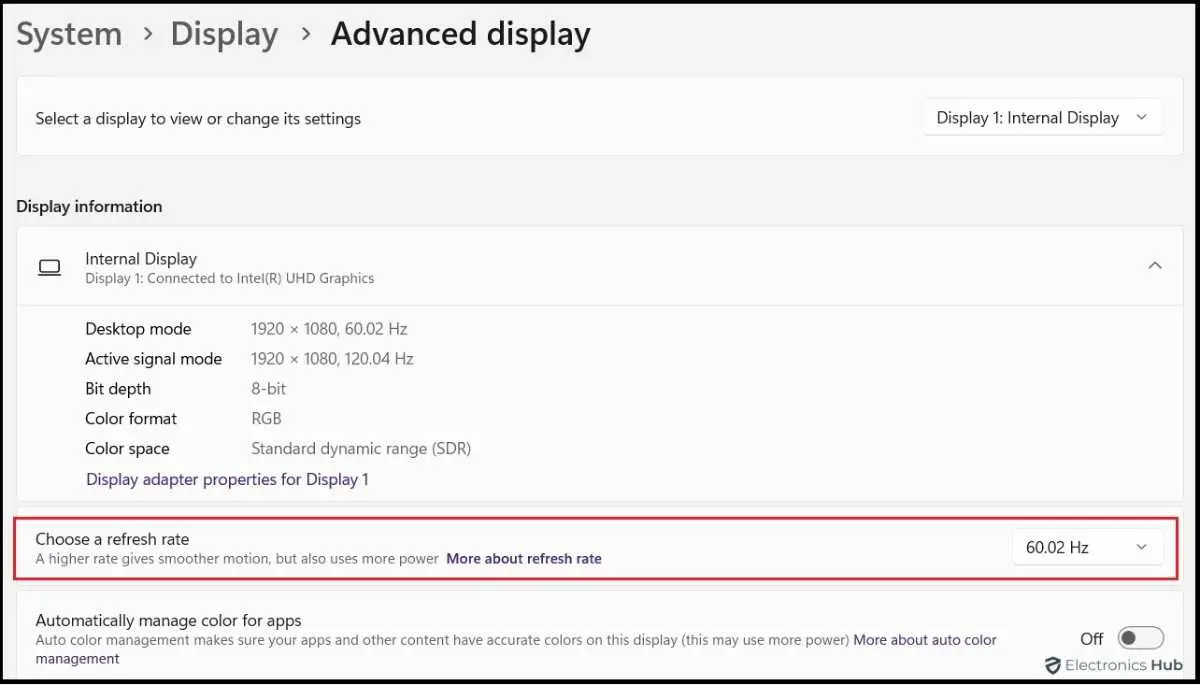The image size is (1200, 685).
Task: Toggle Automatically manage color for apps switch
Action: [1140, 638]
